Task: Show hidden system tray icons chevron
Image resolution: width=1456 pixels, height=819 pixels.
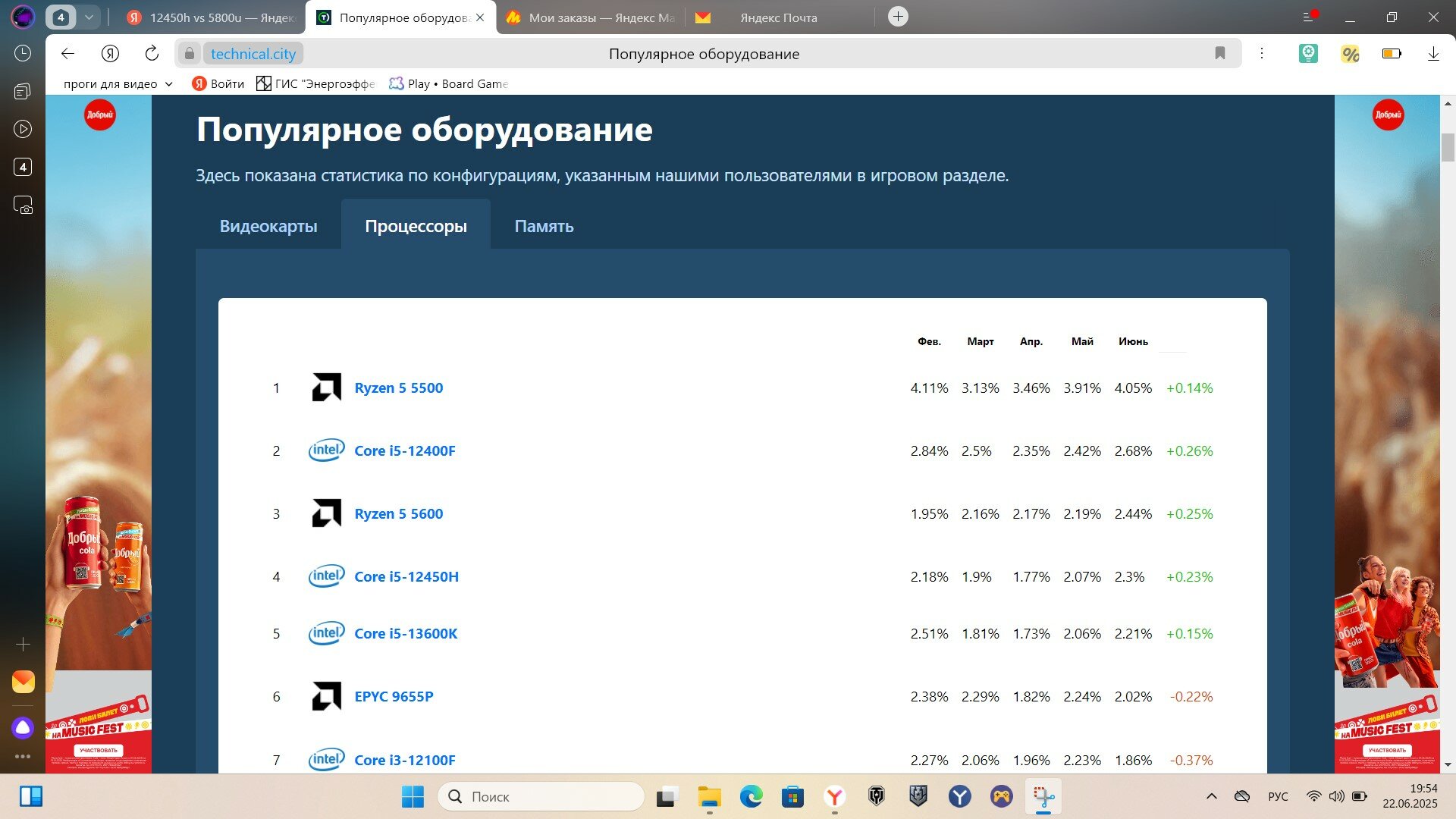Action: pos(1211,796)
